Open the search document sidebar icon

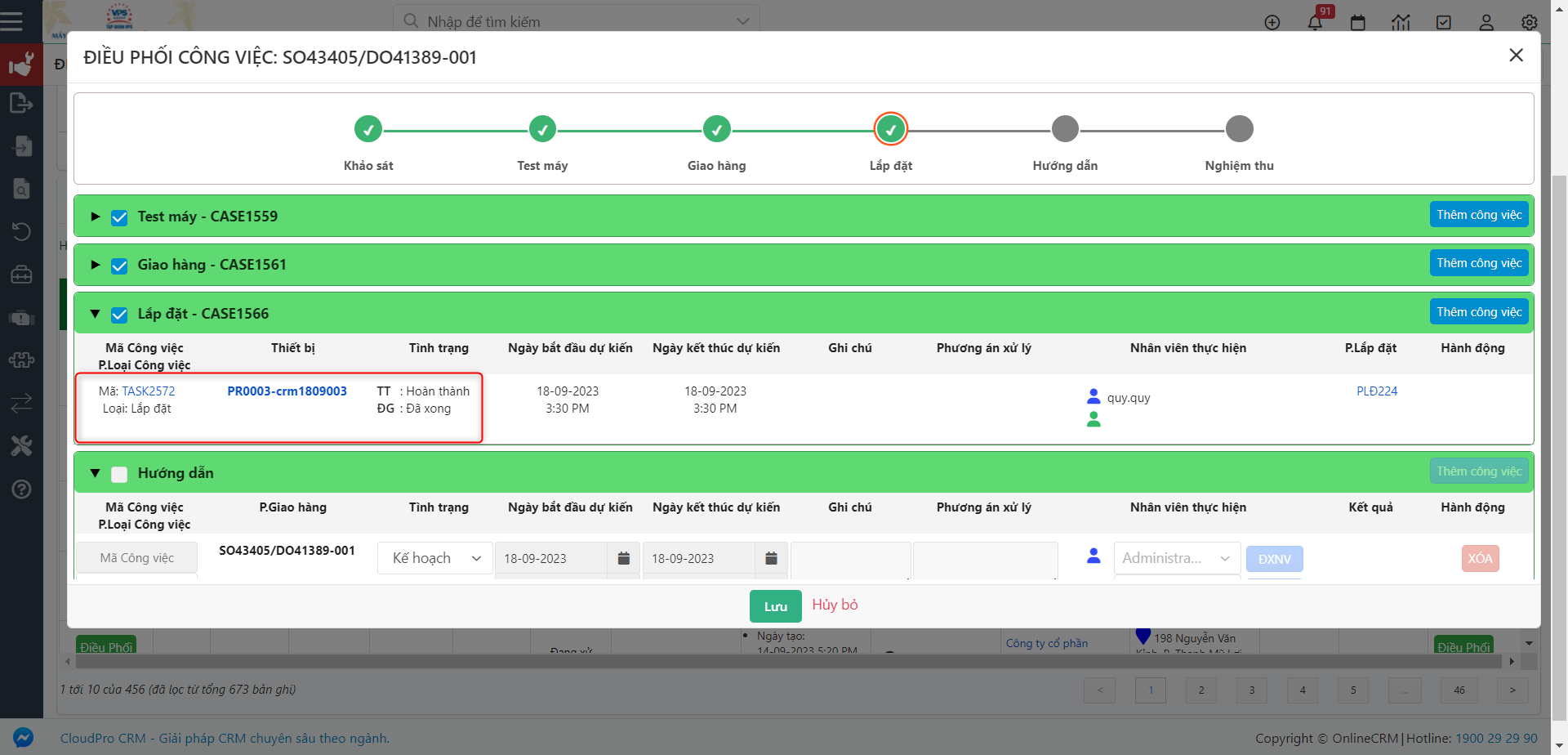21,189
